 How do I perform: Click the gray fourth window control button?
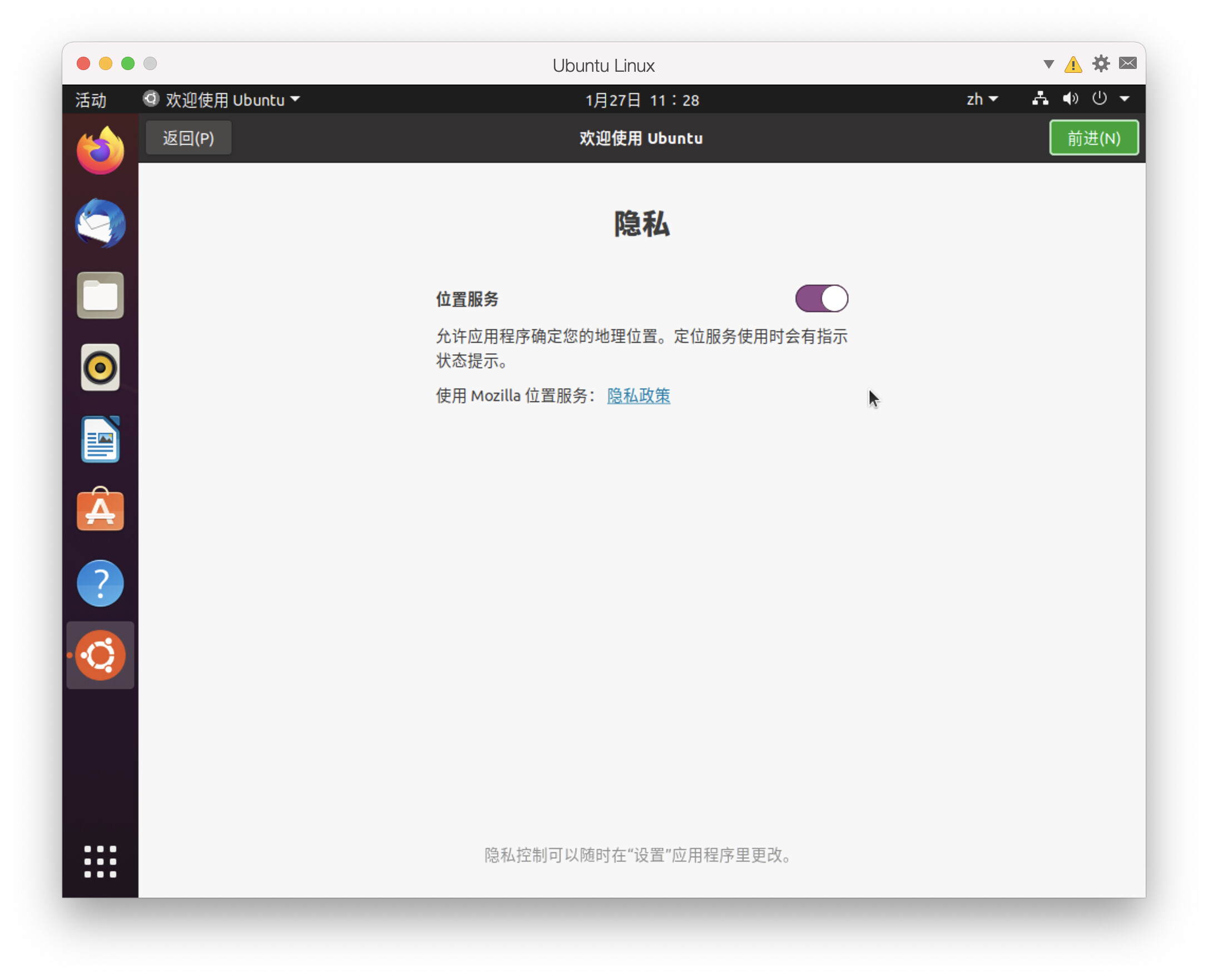coord(150,63)
